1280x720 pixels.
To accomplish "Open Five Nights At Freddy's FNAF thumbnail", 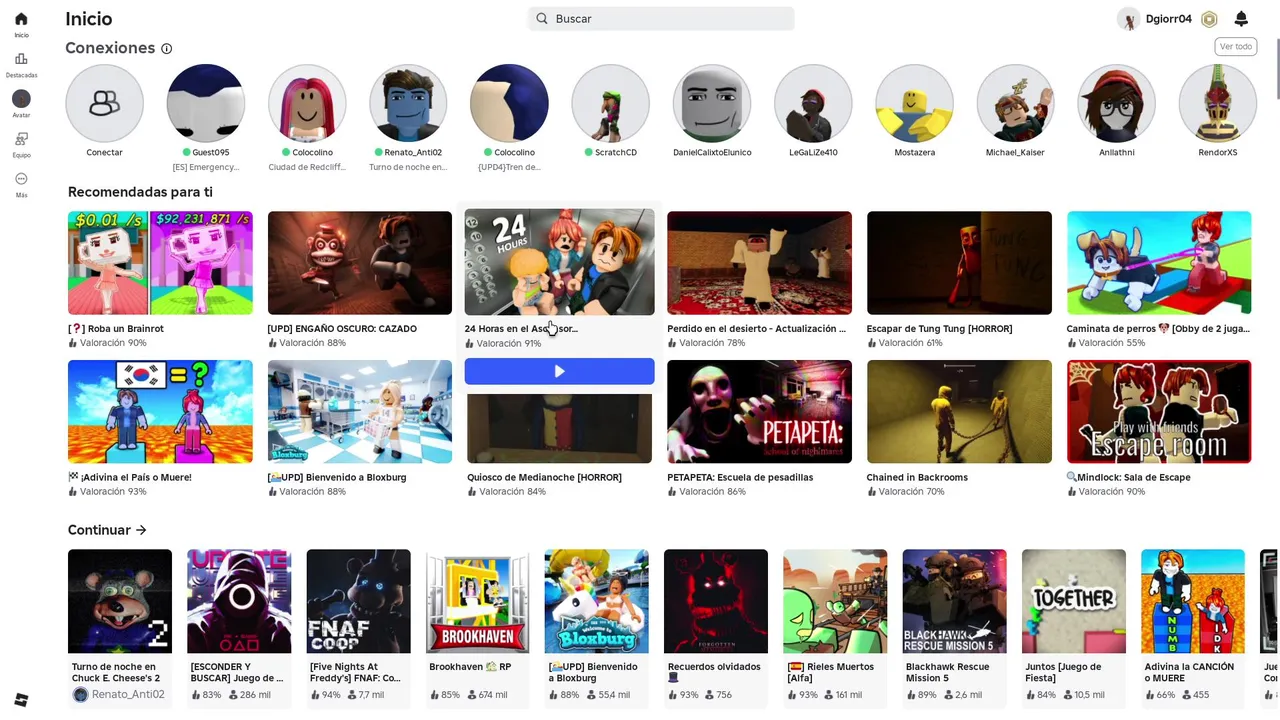I will [358, 601].
